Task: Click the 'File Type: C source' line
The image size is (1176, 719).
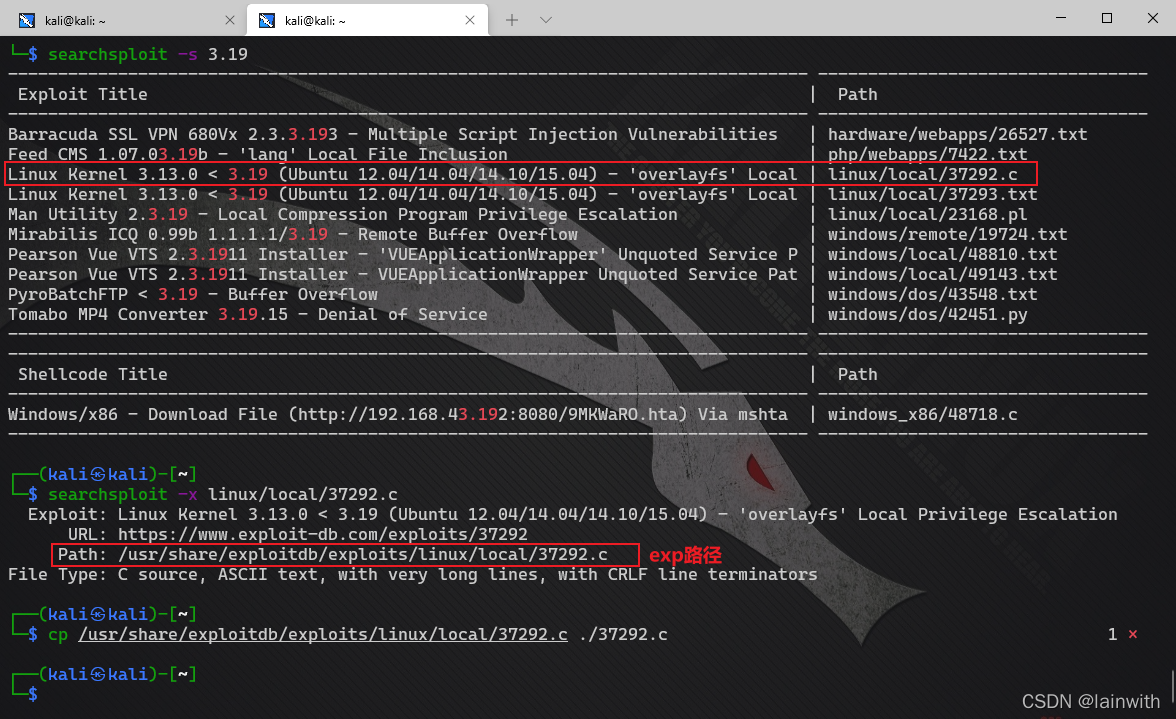Action: coord(412,574)
